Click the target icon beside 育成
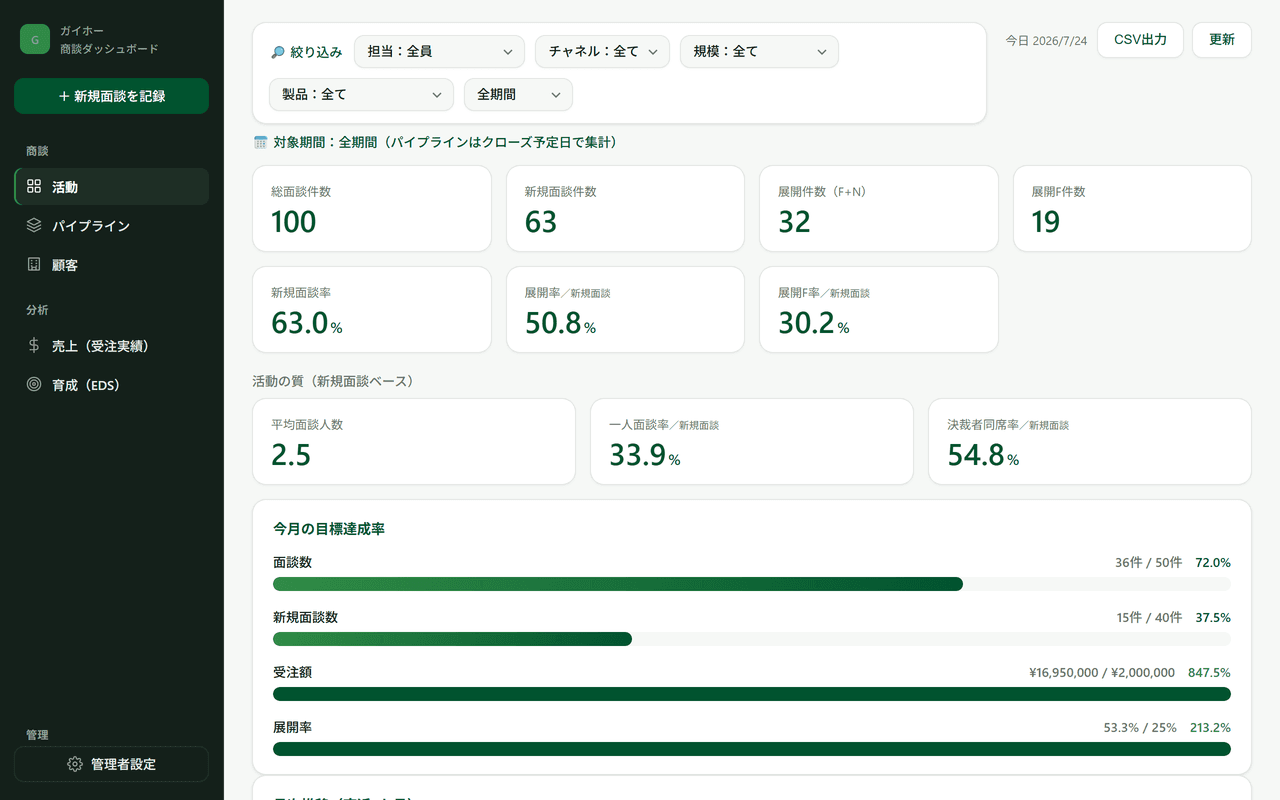The width and height of the screenshot is (1280, 800). point(34,384)
